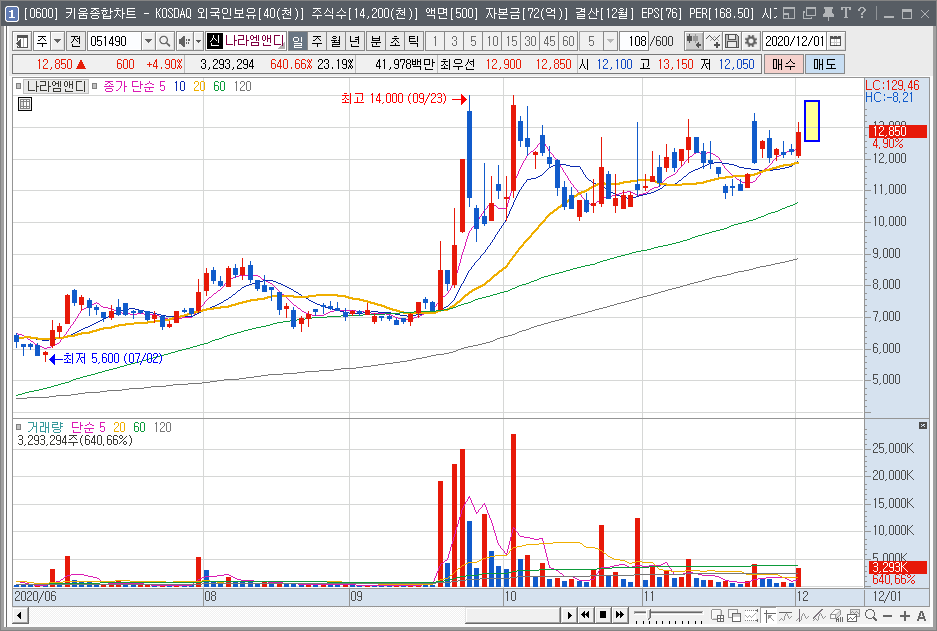Image resolution: width=937 pixels, height=631 pixels.
Task: Click the scrollbar left arrow
Action: click(x=20, y=615)
